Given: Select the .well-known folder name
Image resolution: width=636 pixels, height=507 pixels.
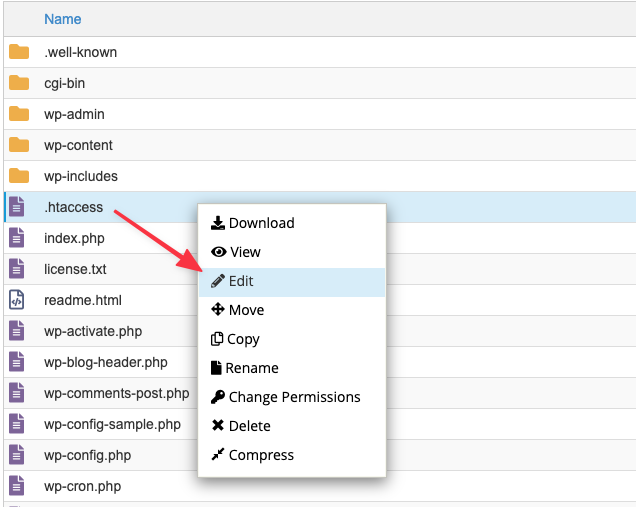Looking at the screenshot, I should point(81,52).
